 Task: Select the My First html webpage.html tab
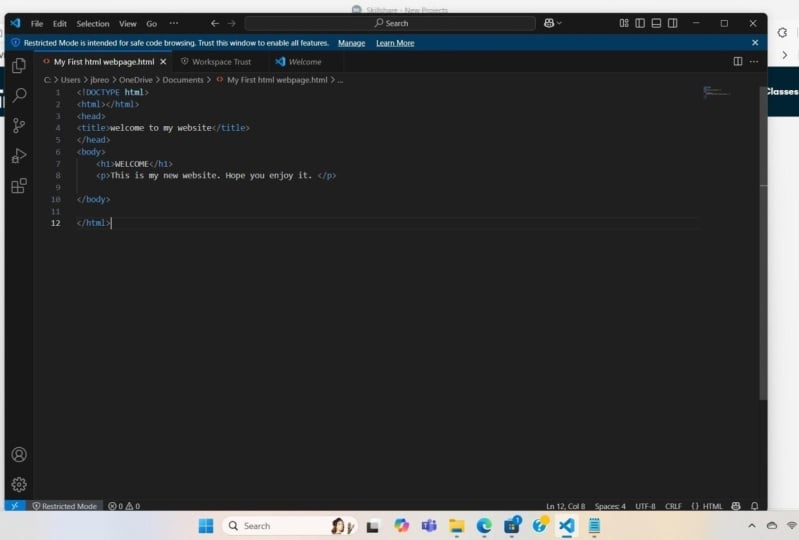click(103, 62)
